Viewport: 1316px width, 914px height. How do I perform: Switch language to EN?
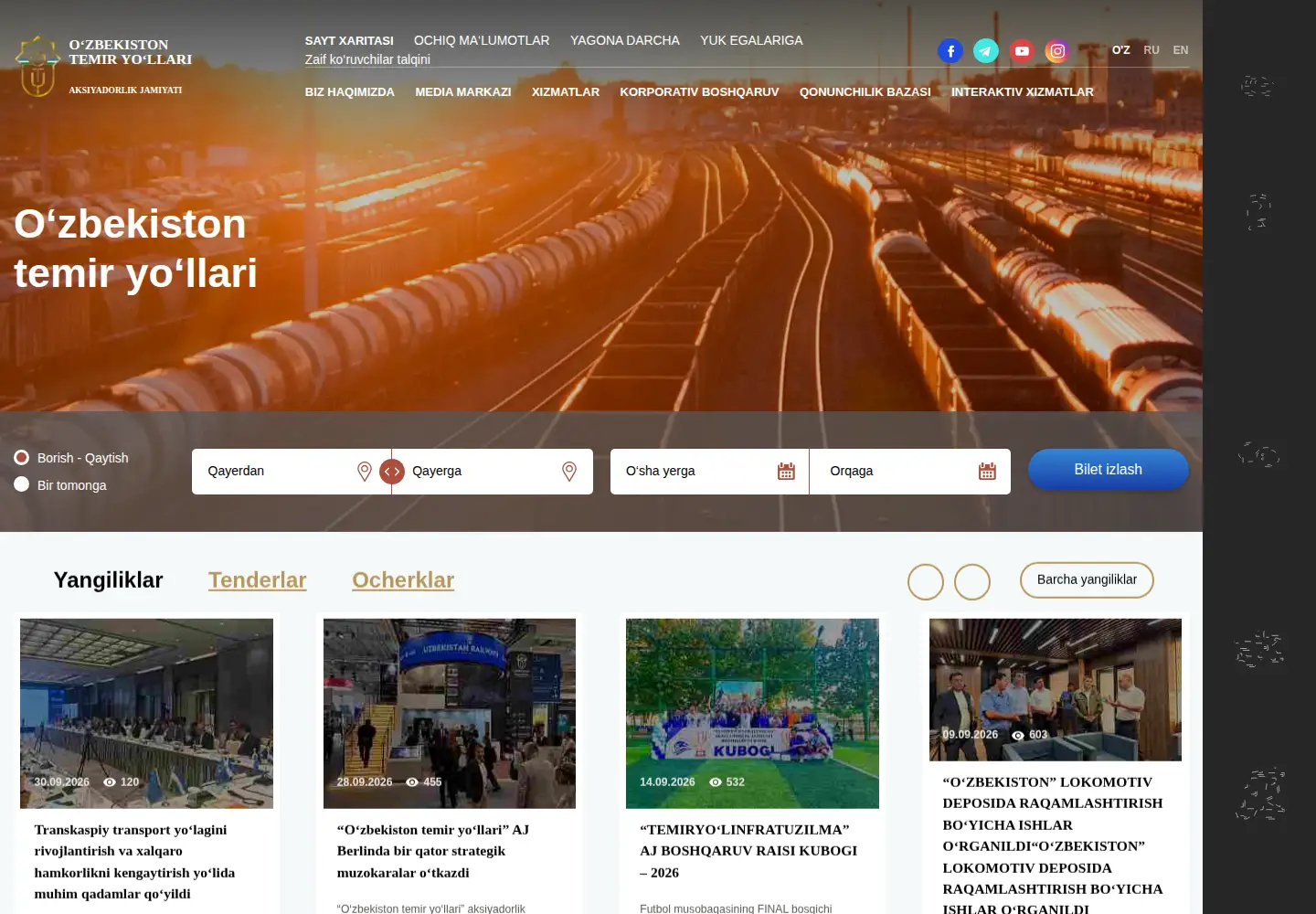pyautogui.click(x=1181, y=50)
